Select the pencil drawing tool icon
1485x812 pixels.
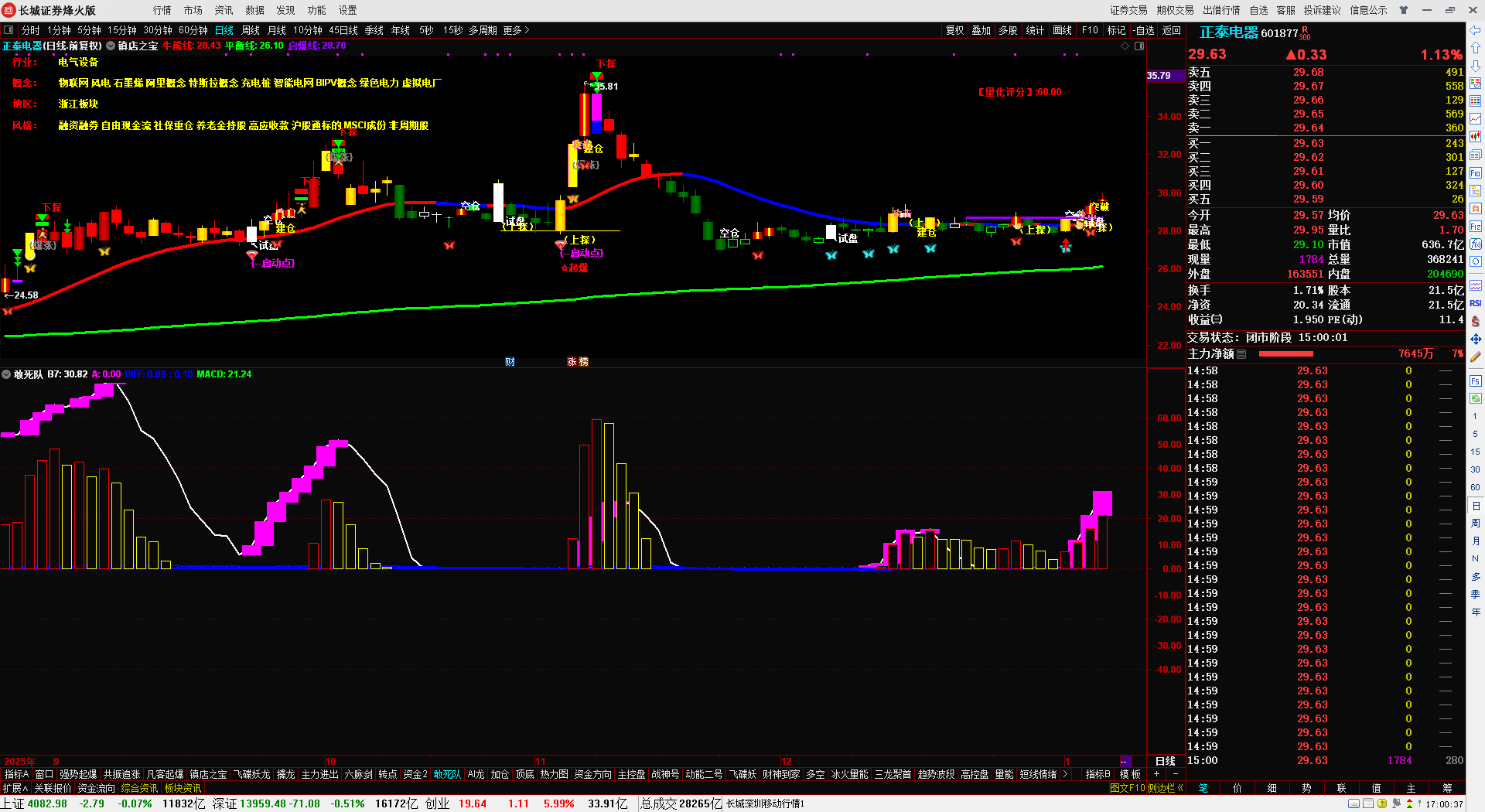[1476, 357]
